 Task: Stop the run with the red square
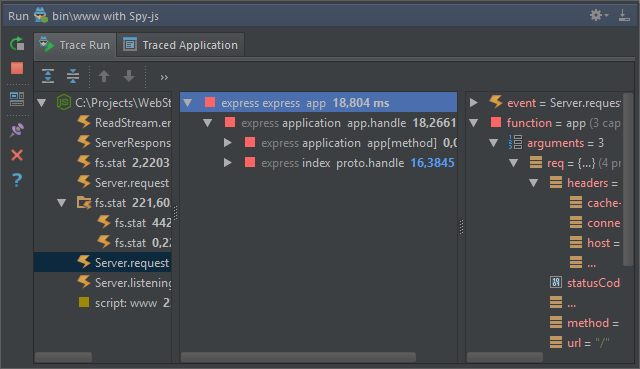tap(17, 68)
